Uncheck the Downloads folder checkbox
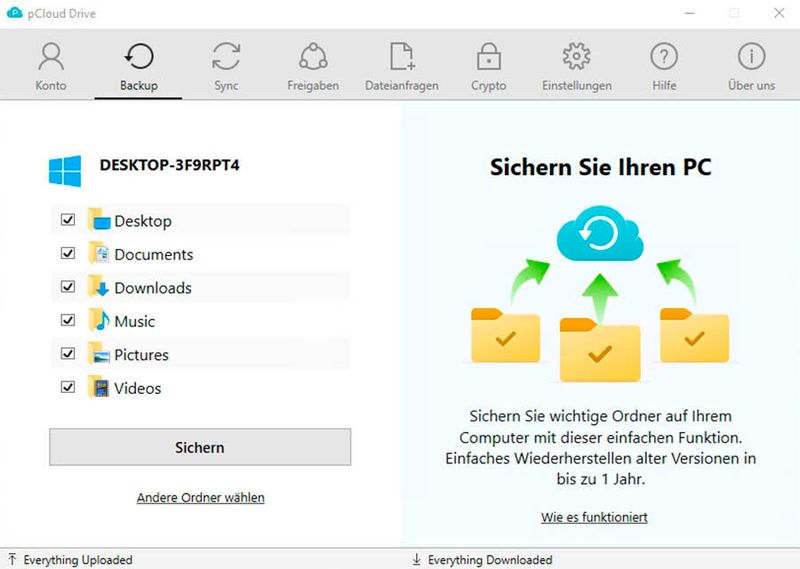This screenshot has width=800, height=569. coord(68,287)
